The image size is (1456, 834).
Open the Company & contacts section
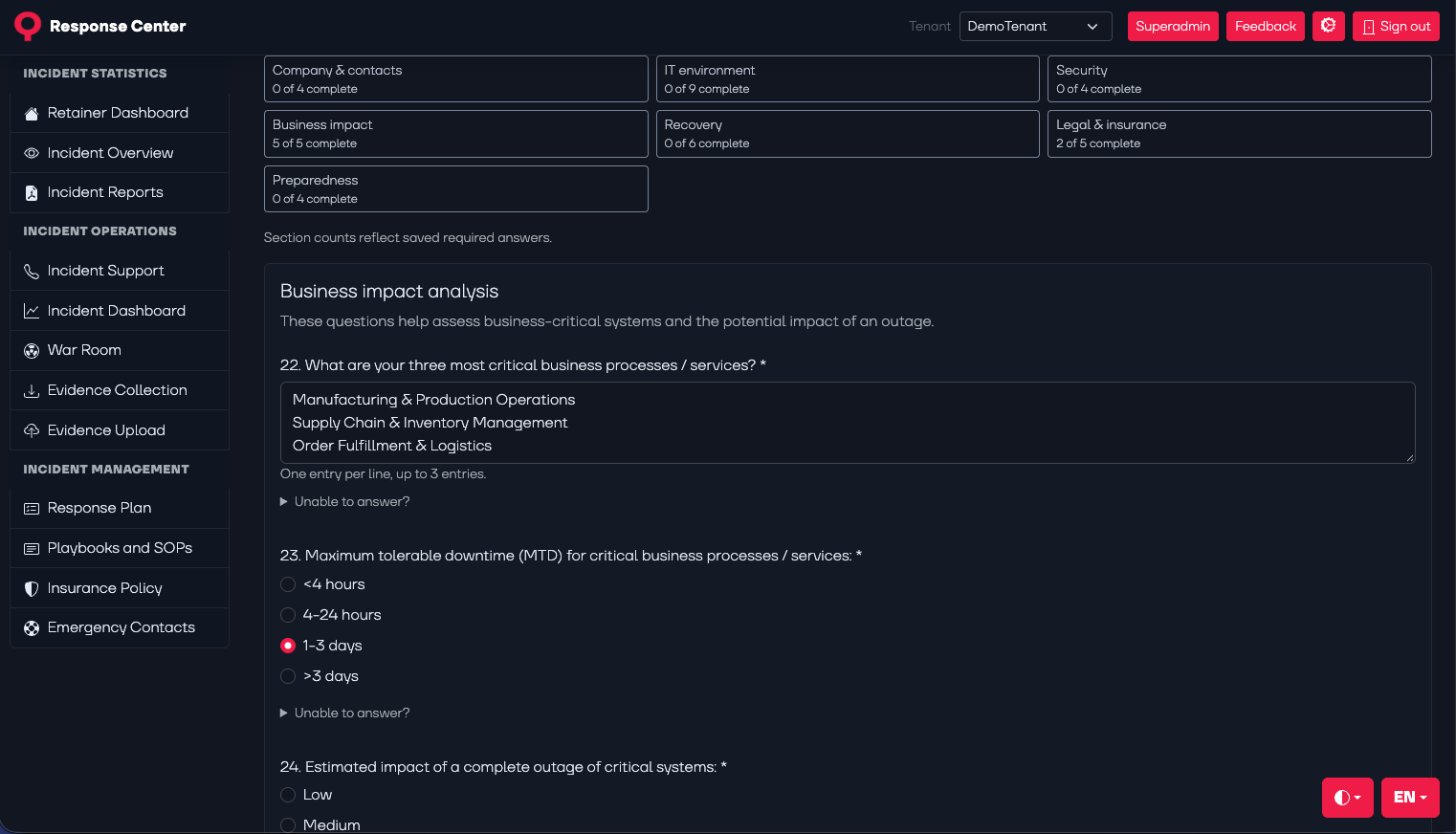click(x=456, y=79)
